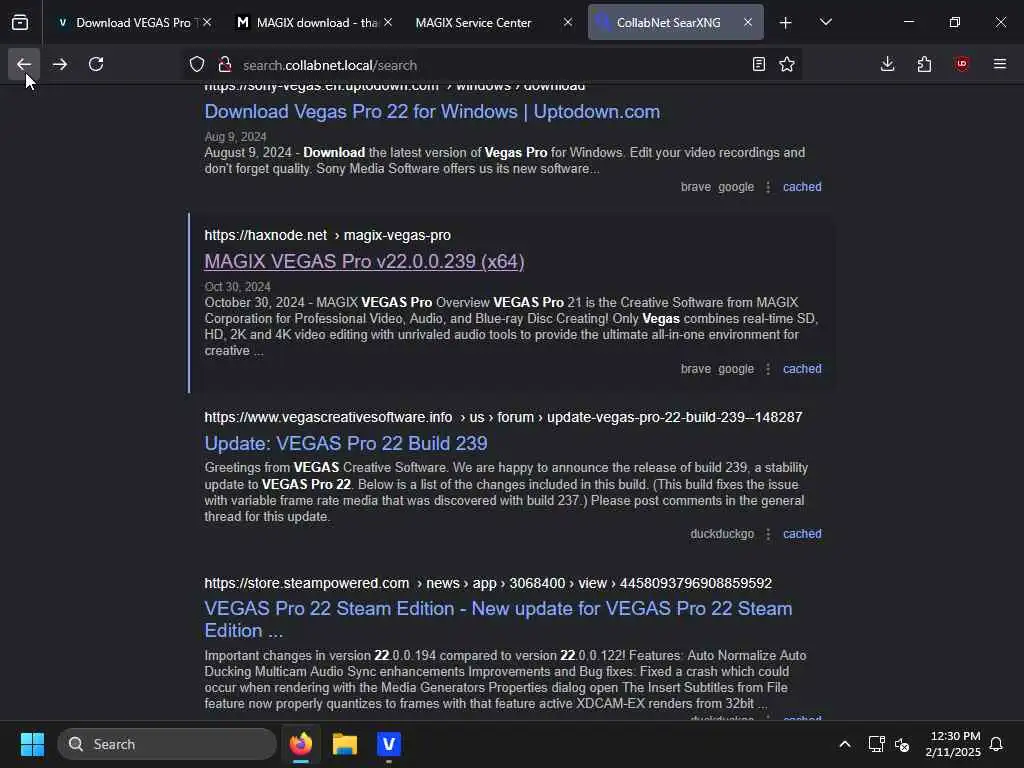Open Update: VEGAS Pro 22 Build 239
Image resolution: width=1024 pixels, height=768 pixels.
click(x=345, y=443)
